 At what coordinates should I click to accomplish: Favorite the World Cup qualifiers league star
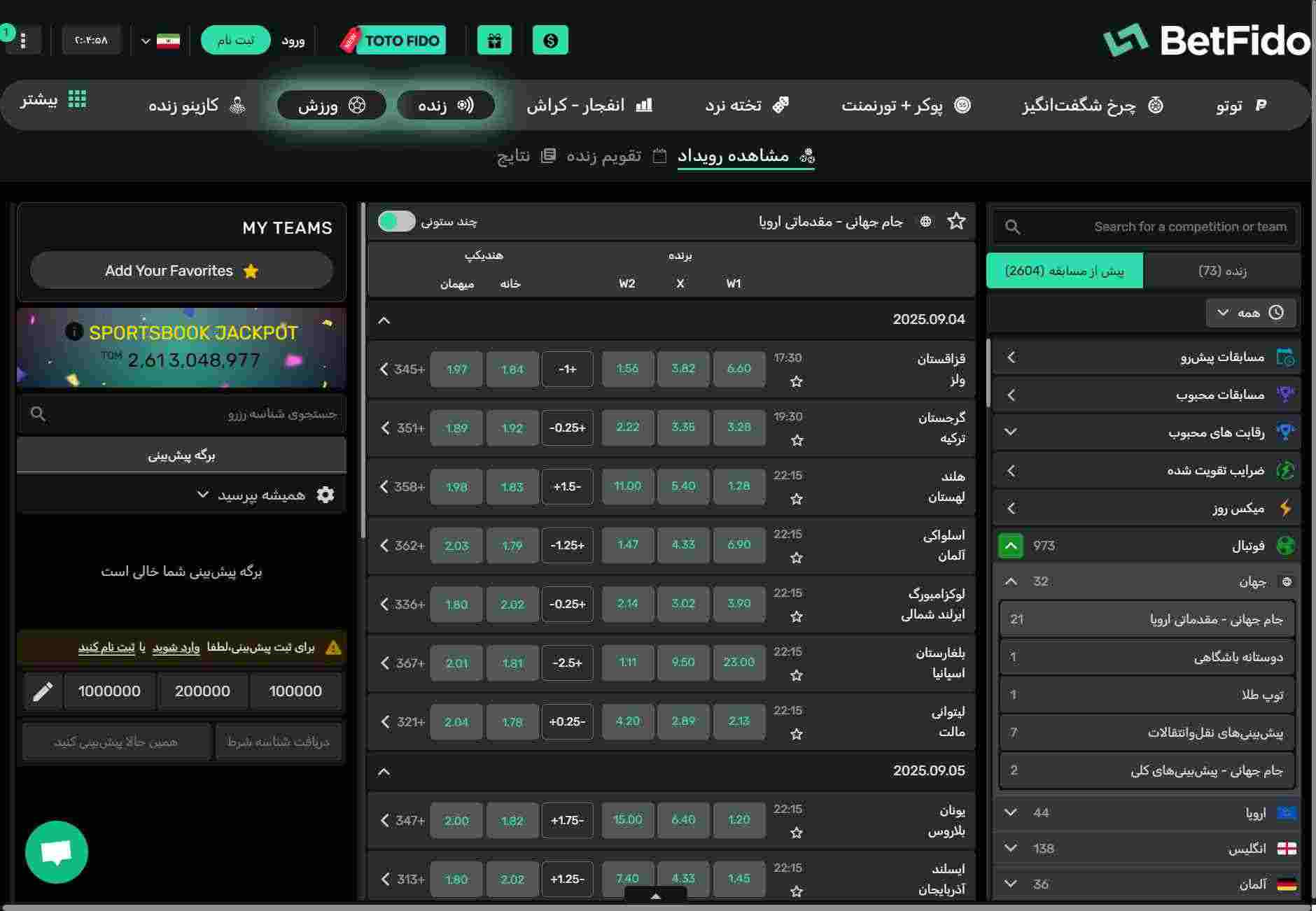point(956,222)
